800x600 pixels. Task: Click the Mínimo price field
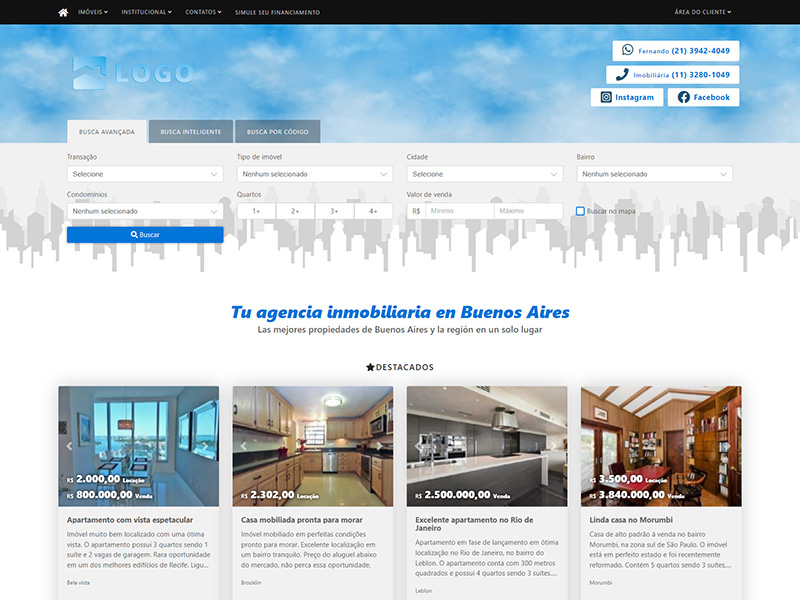click(x=459, y=211)
